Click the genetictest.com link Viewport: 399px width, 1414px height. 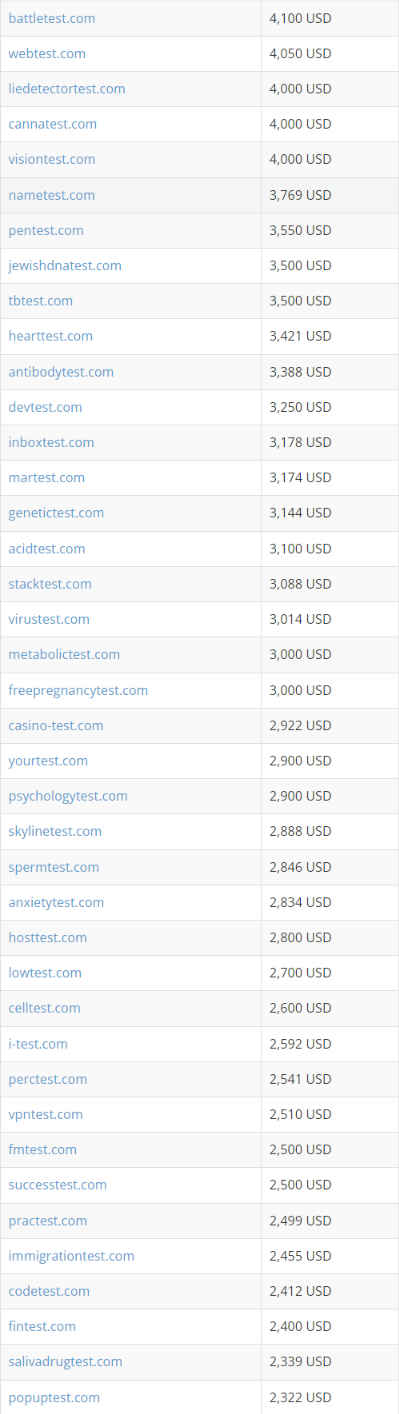click(56, 512)
